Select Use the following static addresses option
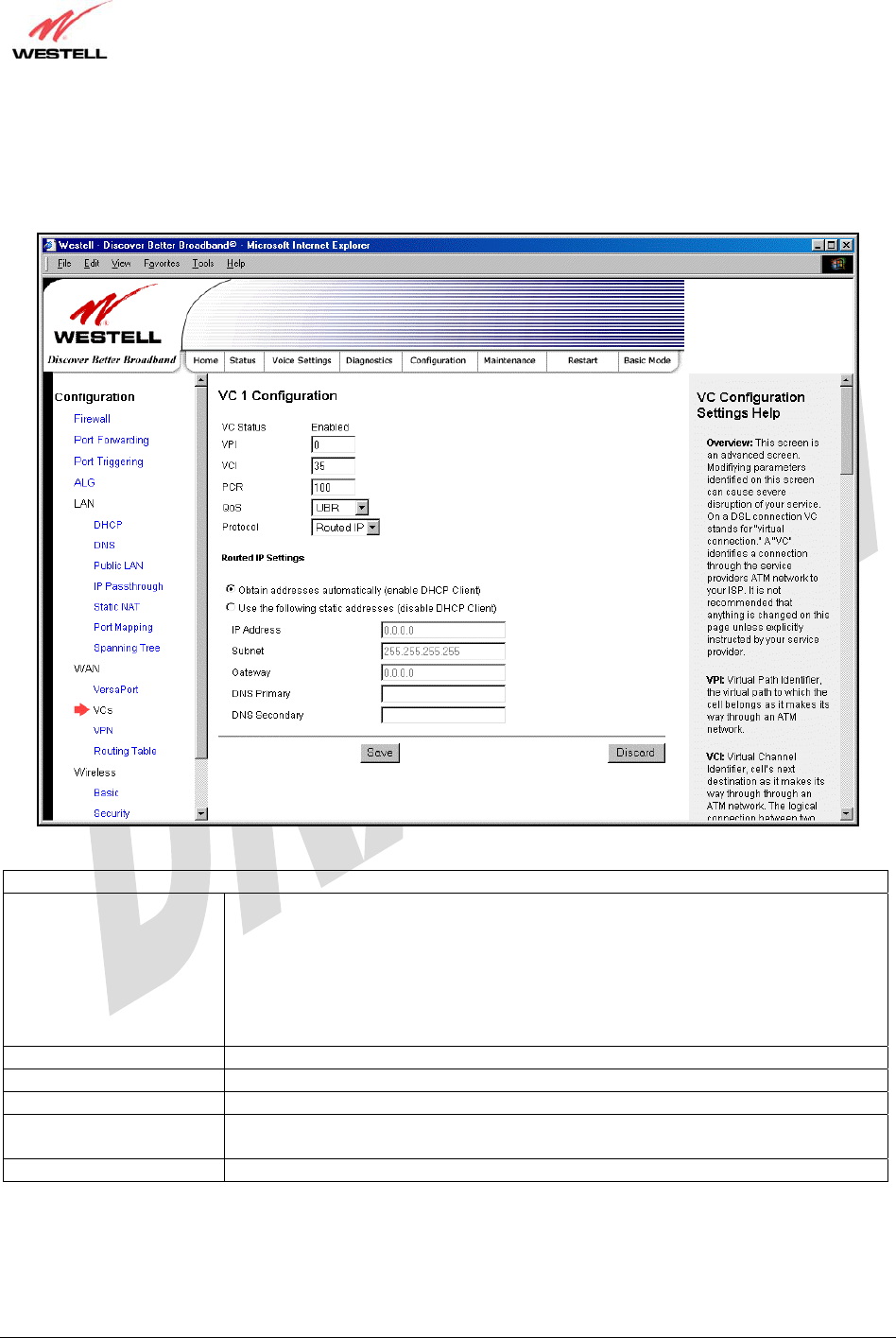The image size is (896, 1338). [x=231, y=608]
